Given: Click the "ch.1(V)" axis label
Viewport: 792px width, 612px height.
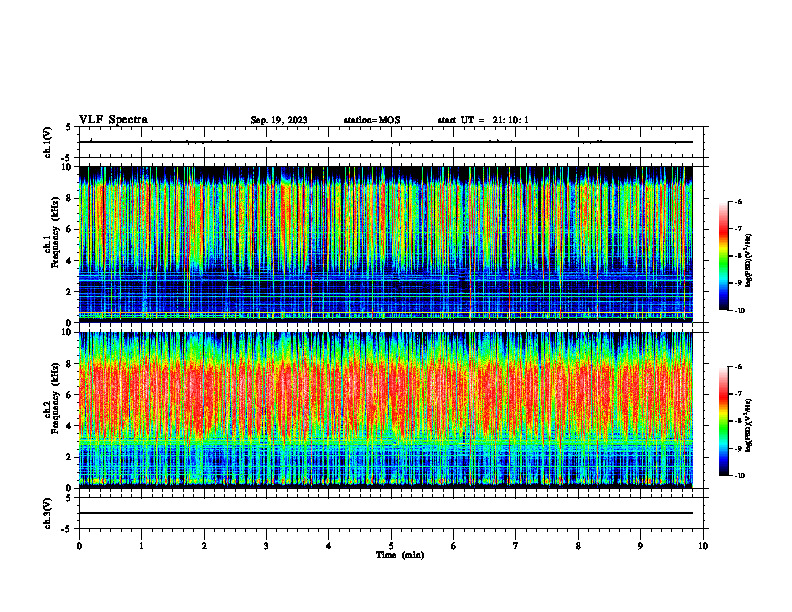Looking at the screenshot, I should click(48, 142).
